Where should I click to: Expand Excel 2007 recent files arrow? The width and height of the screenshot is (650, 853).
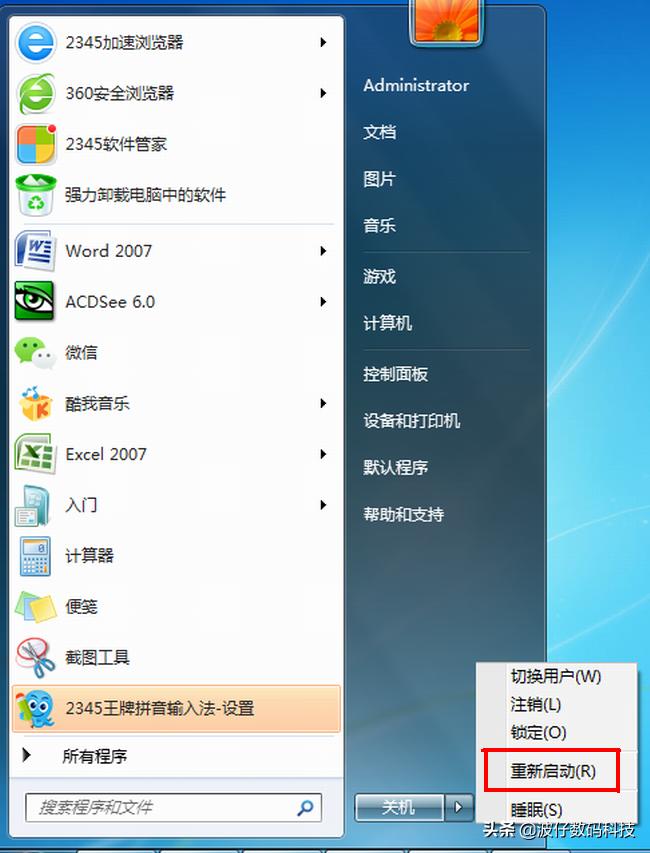click(x=323, y=454)
